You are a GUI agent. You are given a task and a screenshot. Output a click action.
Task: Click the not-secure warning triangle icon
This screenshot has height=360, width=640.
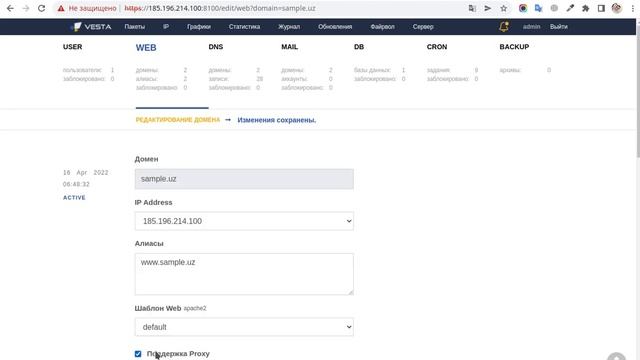pos(61,8)
